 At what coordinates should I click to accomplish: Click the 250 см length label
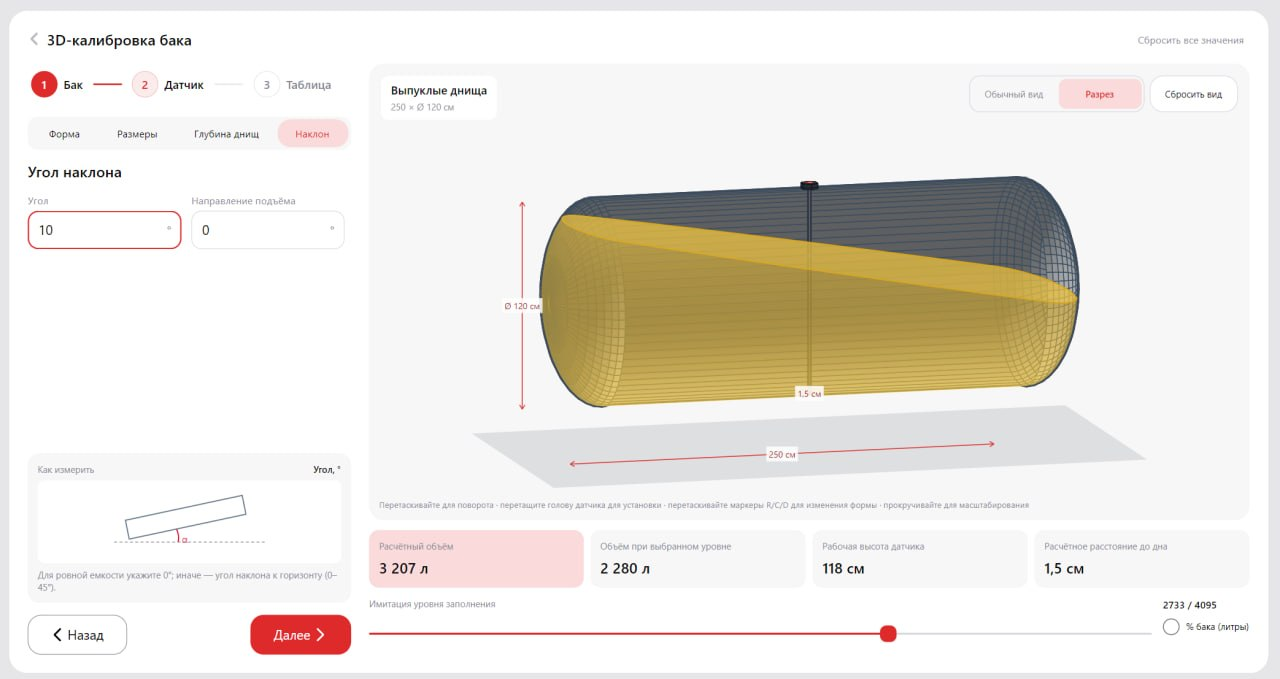[x=782, y=454]
